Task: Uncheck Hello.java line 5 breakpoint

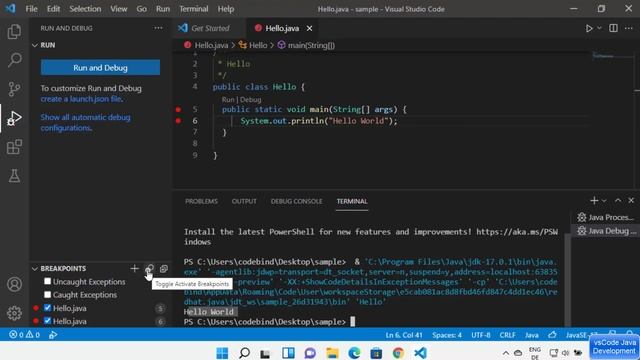Action: 47,308
